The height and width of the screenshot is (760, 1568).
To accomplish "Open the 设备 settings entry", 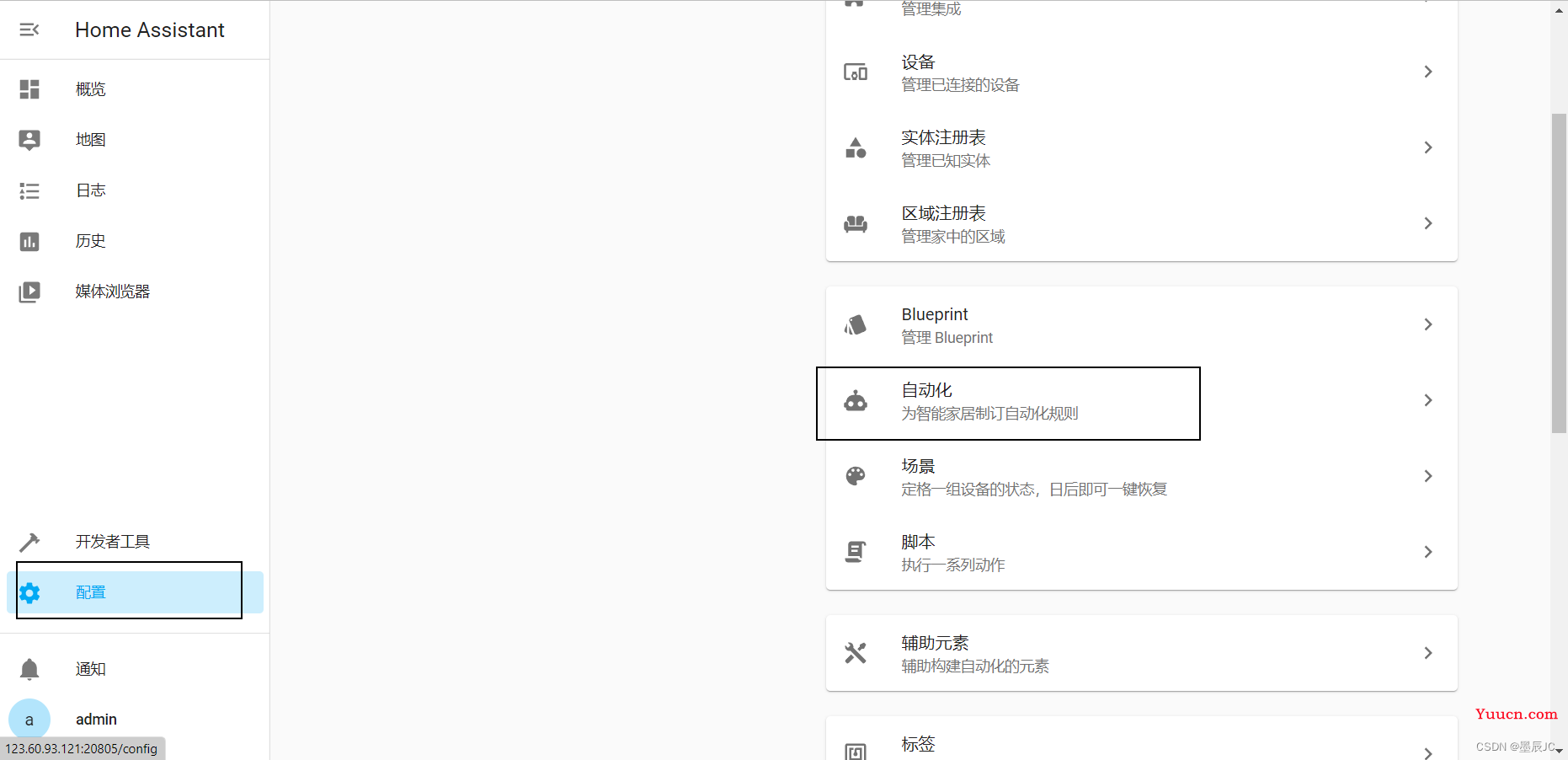I will pyautogui.click(x=1142, y=72).
